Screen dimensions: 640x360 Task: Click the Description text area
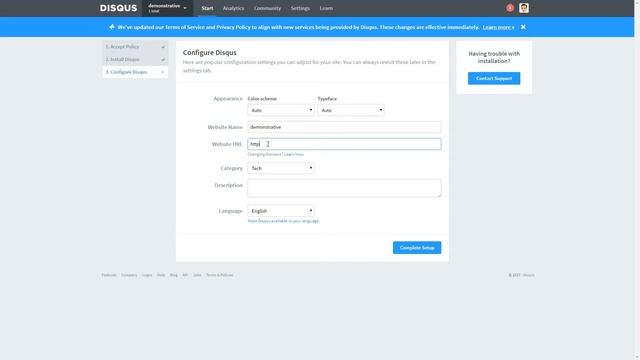pos(344,188)
